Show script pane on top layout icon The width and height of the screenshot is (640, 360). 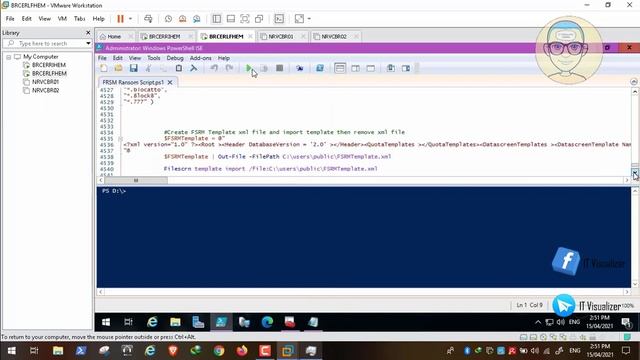click(x=340, y=68)
